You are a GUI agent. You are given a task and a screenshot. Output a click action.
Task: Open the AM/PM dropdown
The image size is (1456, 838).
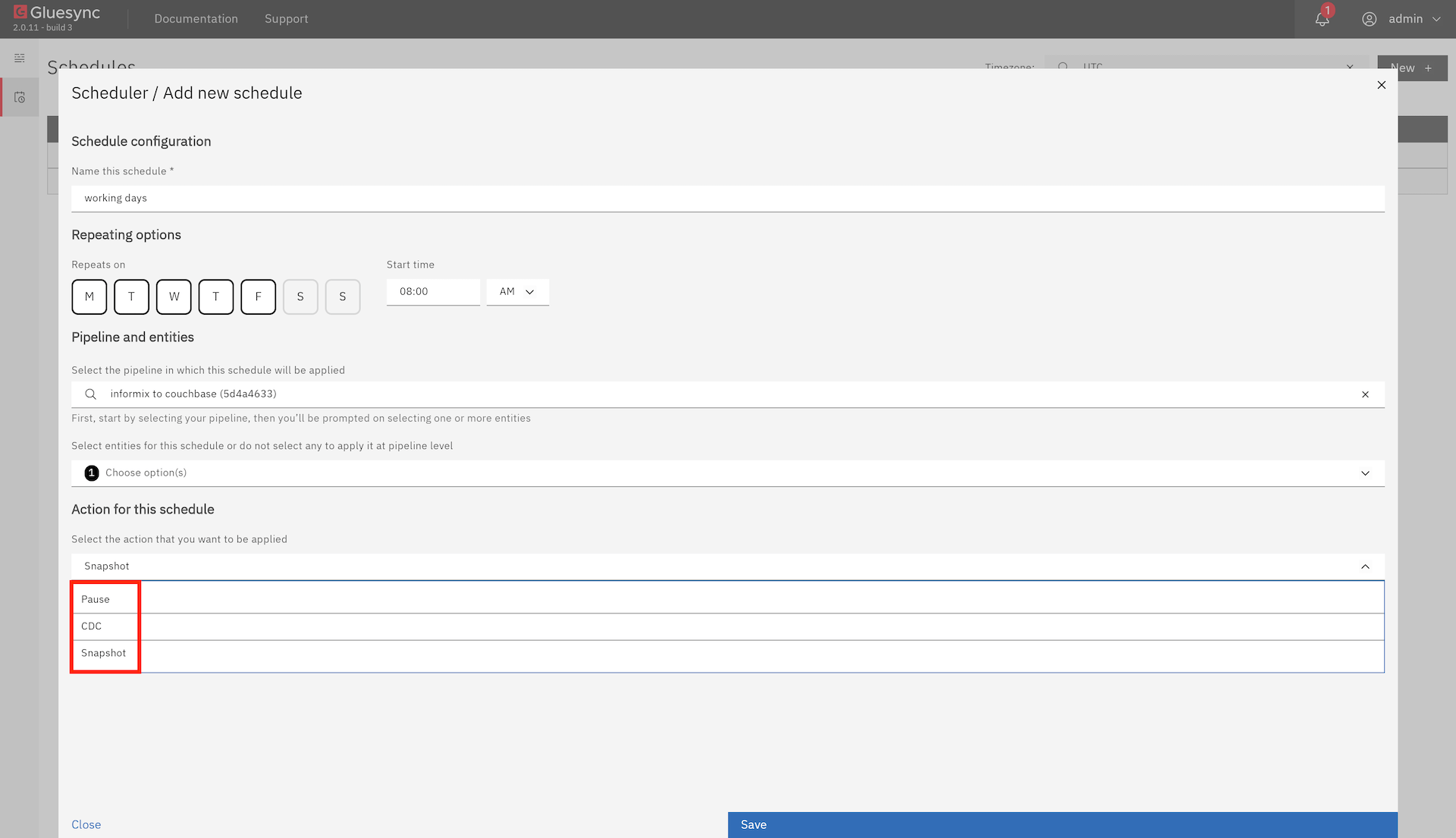(518, 292)
